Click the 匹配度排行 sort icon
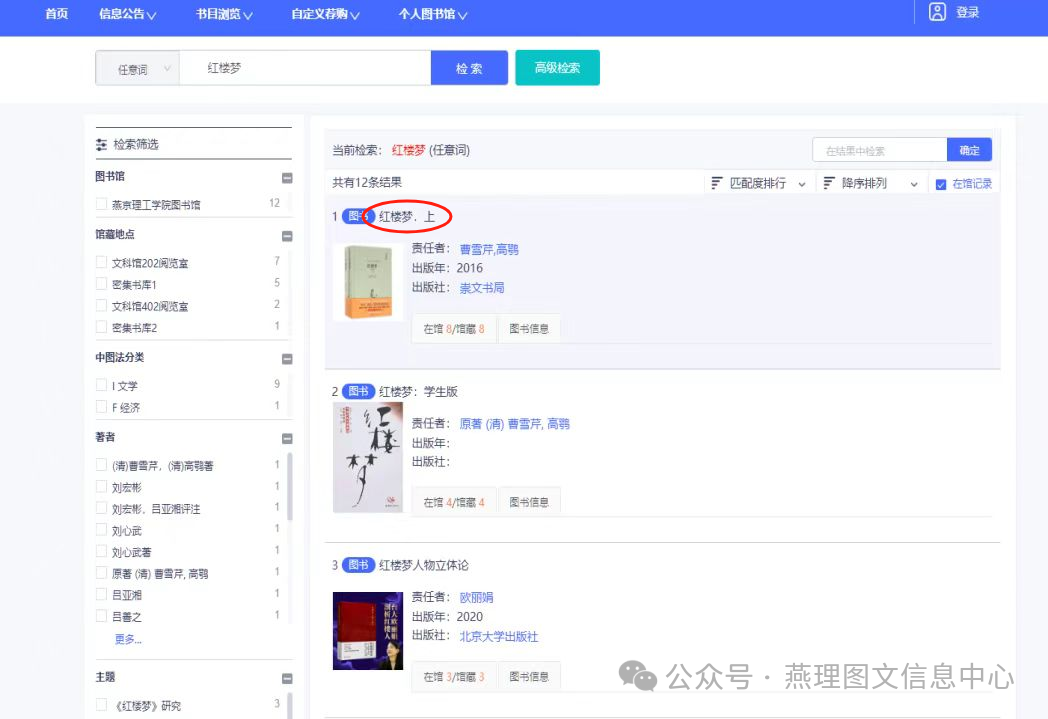This screenshot has height=719, width=1048. [x=716, y=184]
